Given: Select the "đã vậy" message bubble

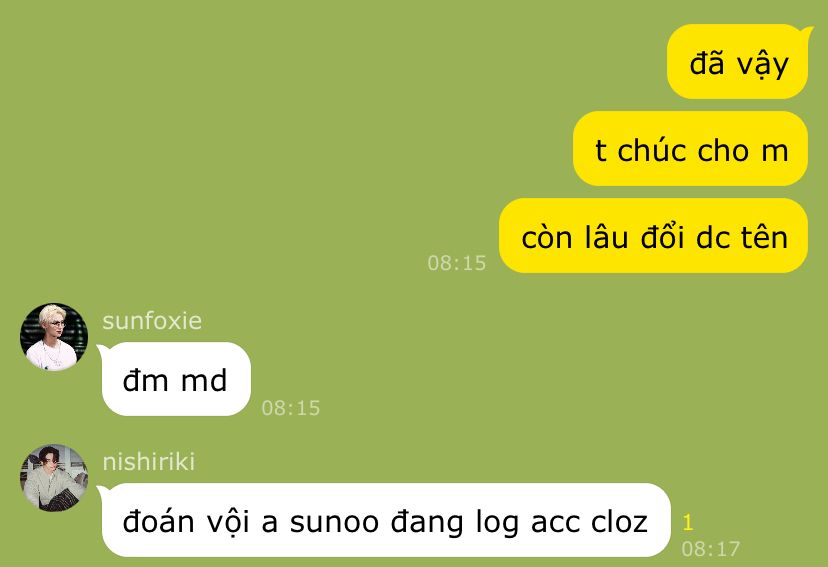Looking at the screenshot, I should 738,61.
